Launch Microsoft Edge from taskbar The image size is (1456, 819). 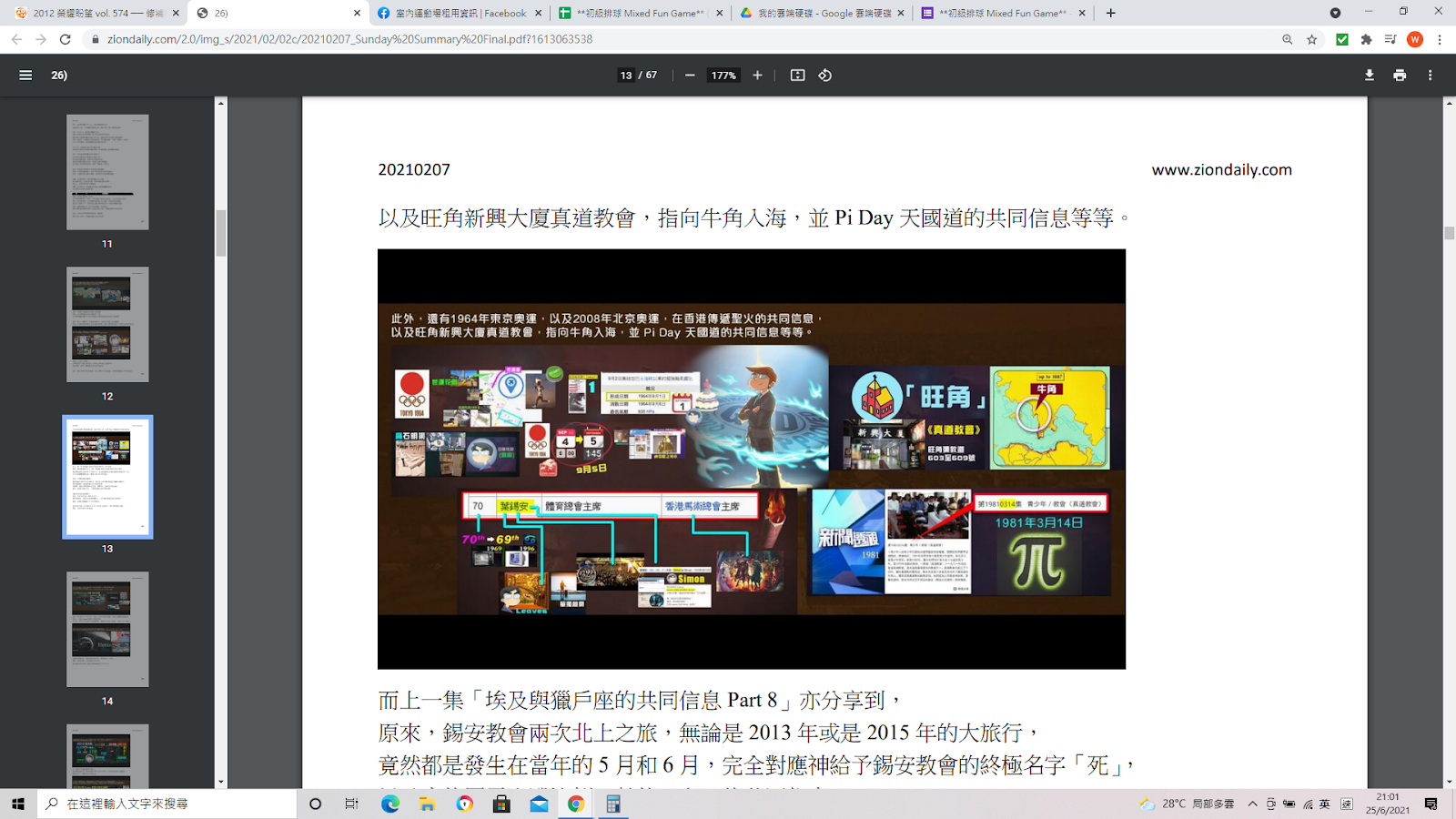[389, 804]
